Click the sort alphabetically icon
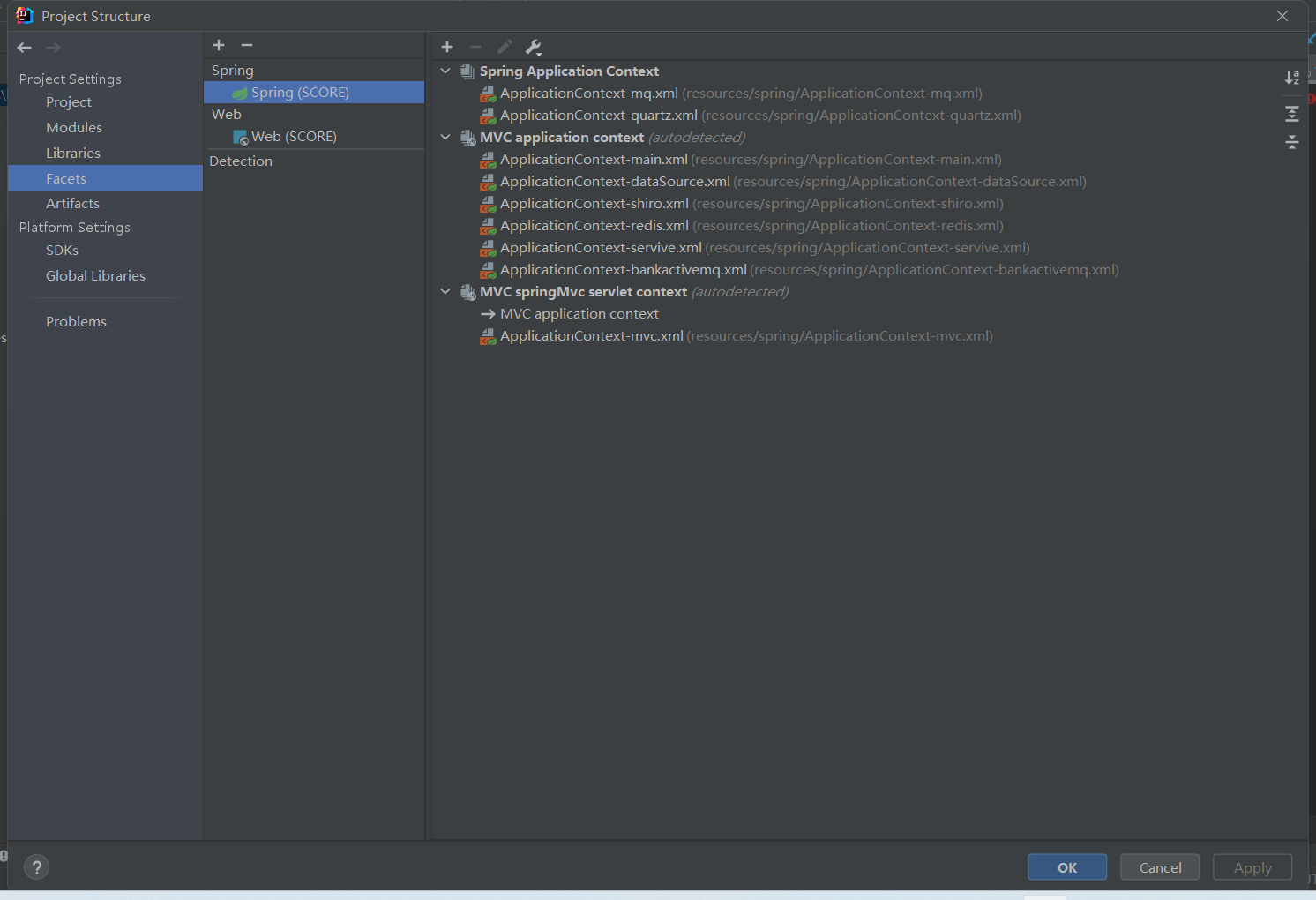Screen dimensions: 1316x900 click(x=1292, y=78)
